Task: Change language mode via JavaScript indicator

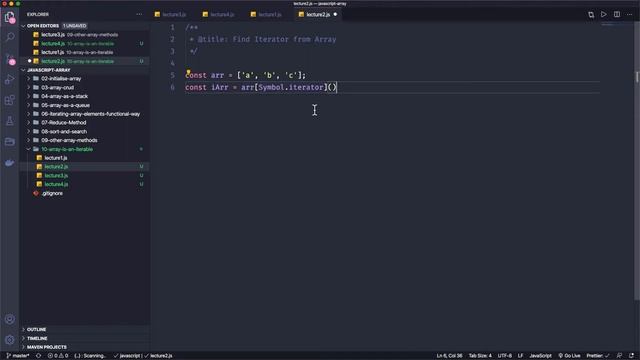Action: (540, 356)
